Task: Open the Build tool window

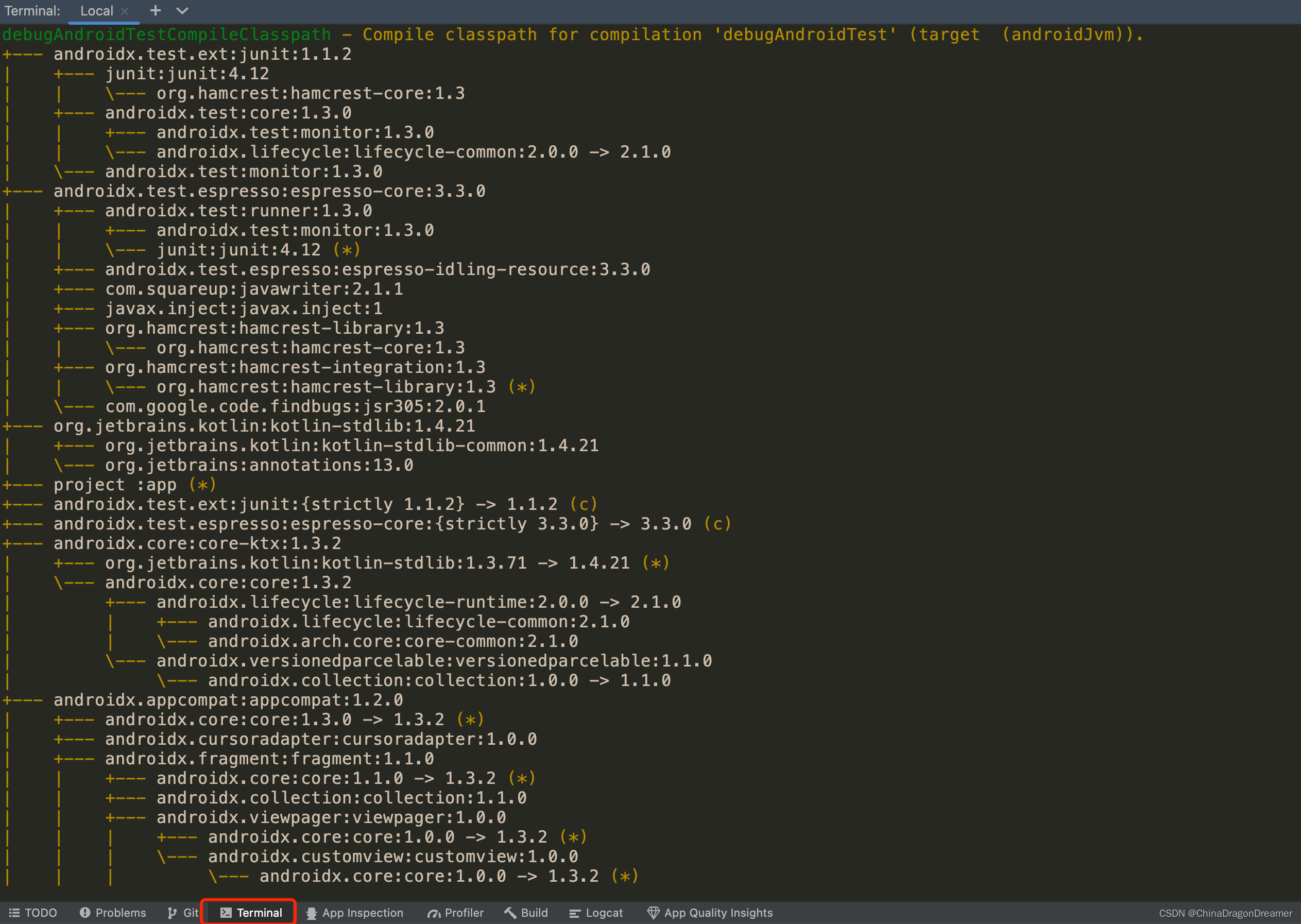Action: 526,913
